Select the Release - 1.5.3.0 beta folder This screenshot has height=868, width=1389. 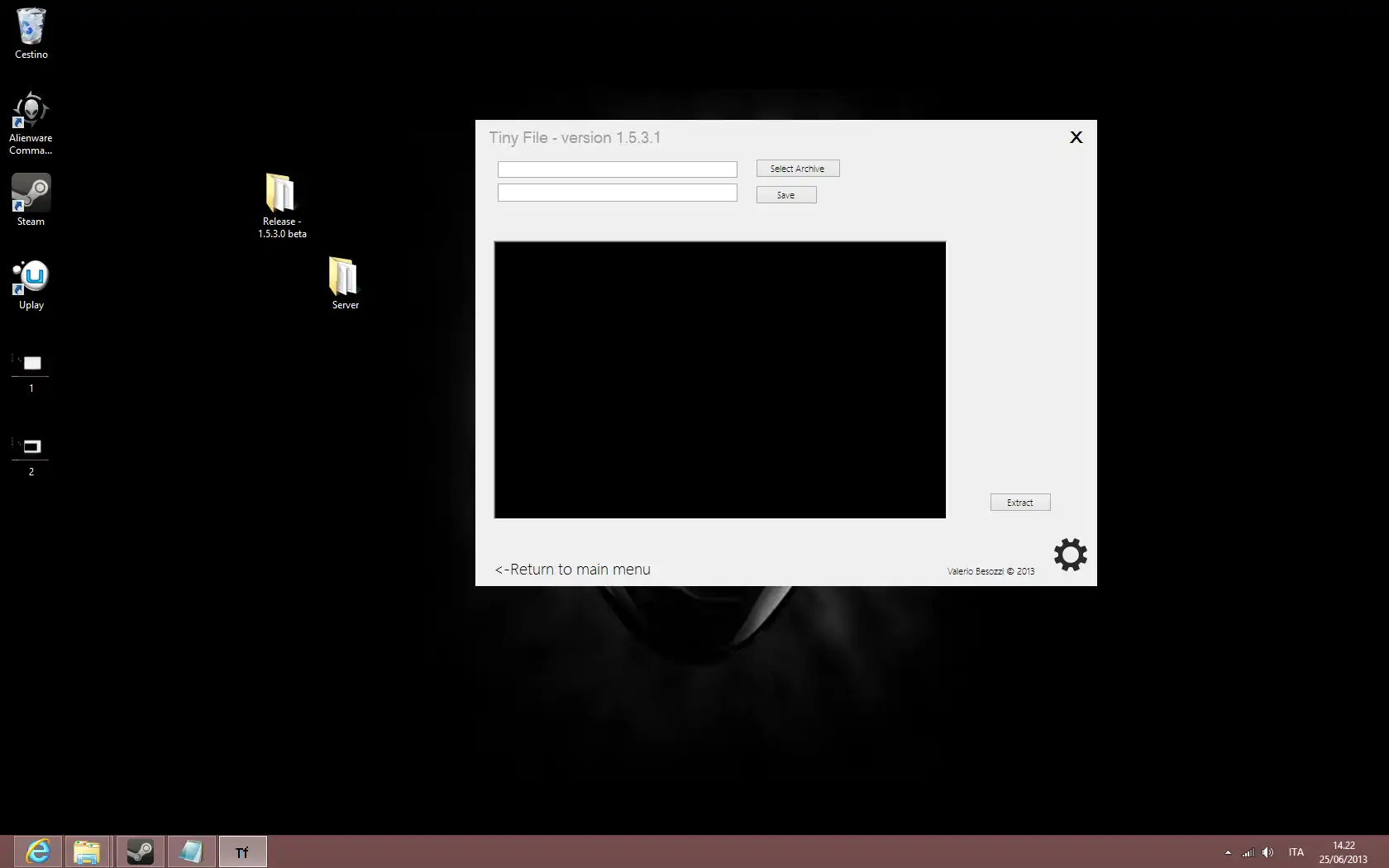pyautogui.click(x=282, y=207)
